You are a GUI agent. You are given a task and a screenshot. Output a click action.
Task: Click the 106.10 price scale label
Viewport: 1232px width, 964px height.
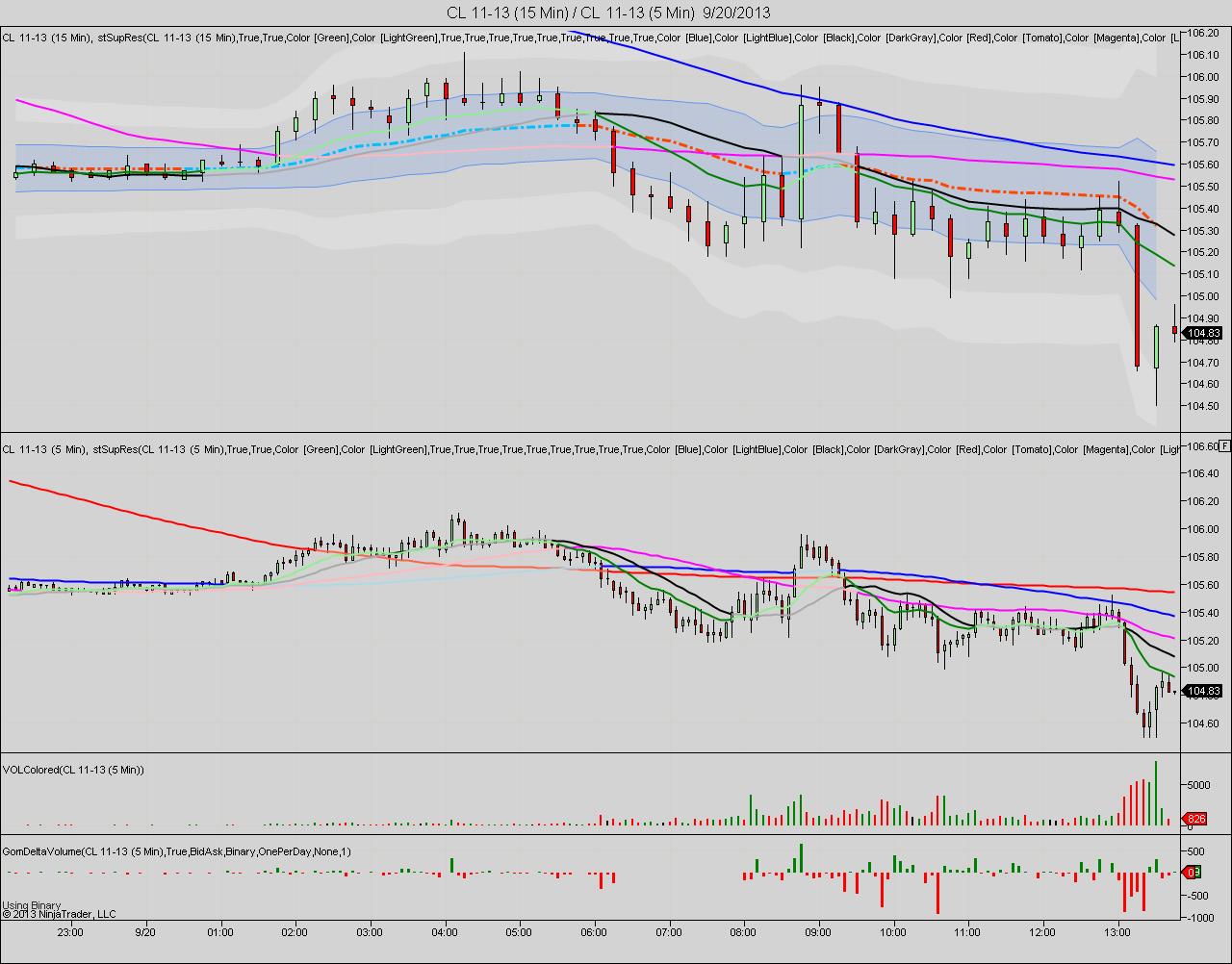[1204, 54]
